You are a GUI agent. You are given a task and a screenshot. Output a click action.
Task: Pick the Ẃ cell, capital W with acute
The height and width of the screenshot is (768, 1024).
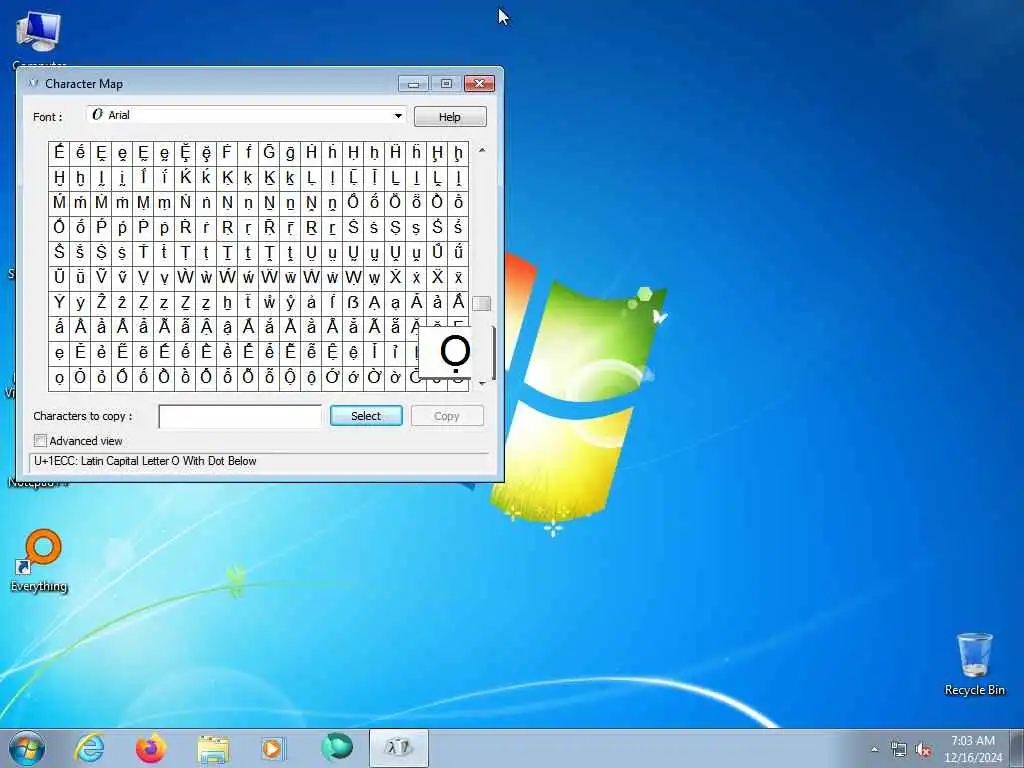(227, 278)
